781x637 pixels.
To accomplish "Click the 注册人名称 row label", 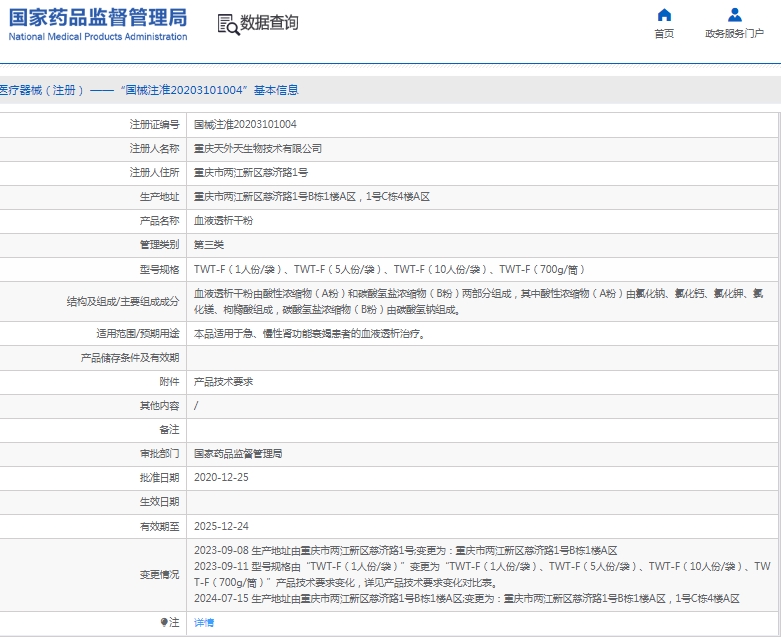I will click(154, 148).
